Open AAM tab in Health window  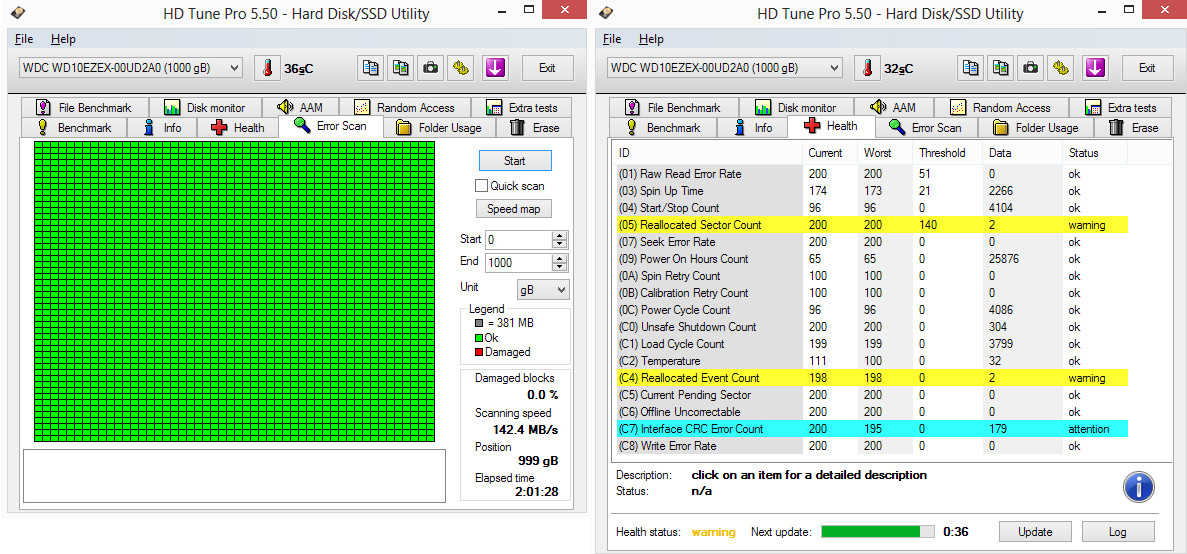(x=893, y=107)
